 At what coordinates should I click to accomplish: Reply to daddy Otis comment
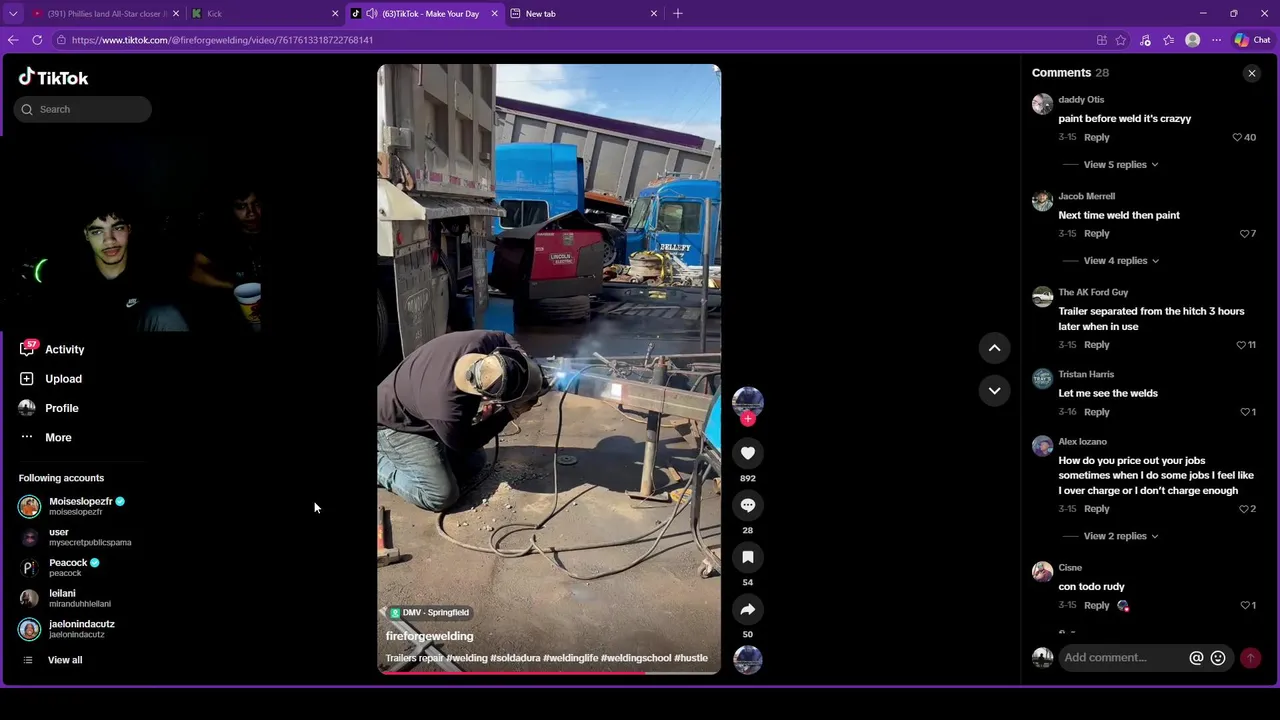point(1096,137)
